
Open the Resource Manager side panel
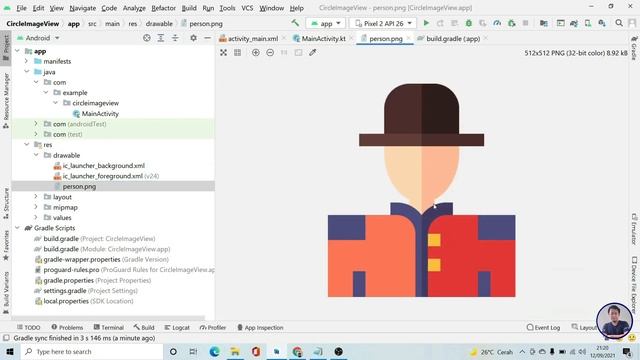click(6, 100)
